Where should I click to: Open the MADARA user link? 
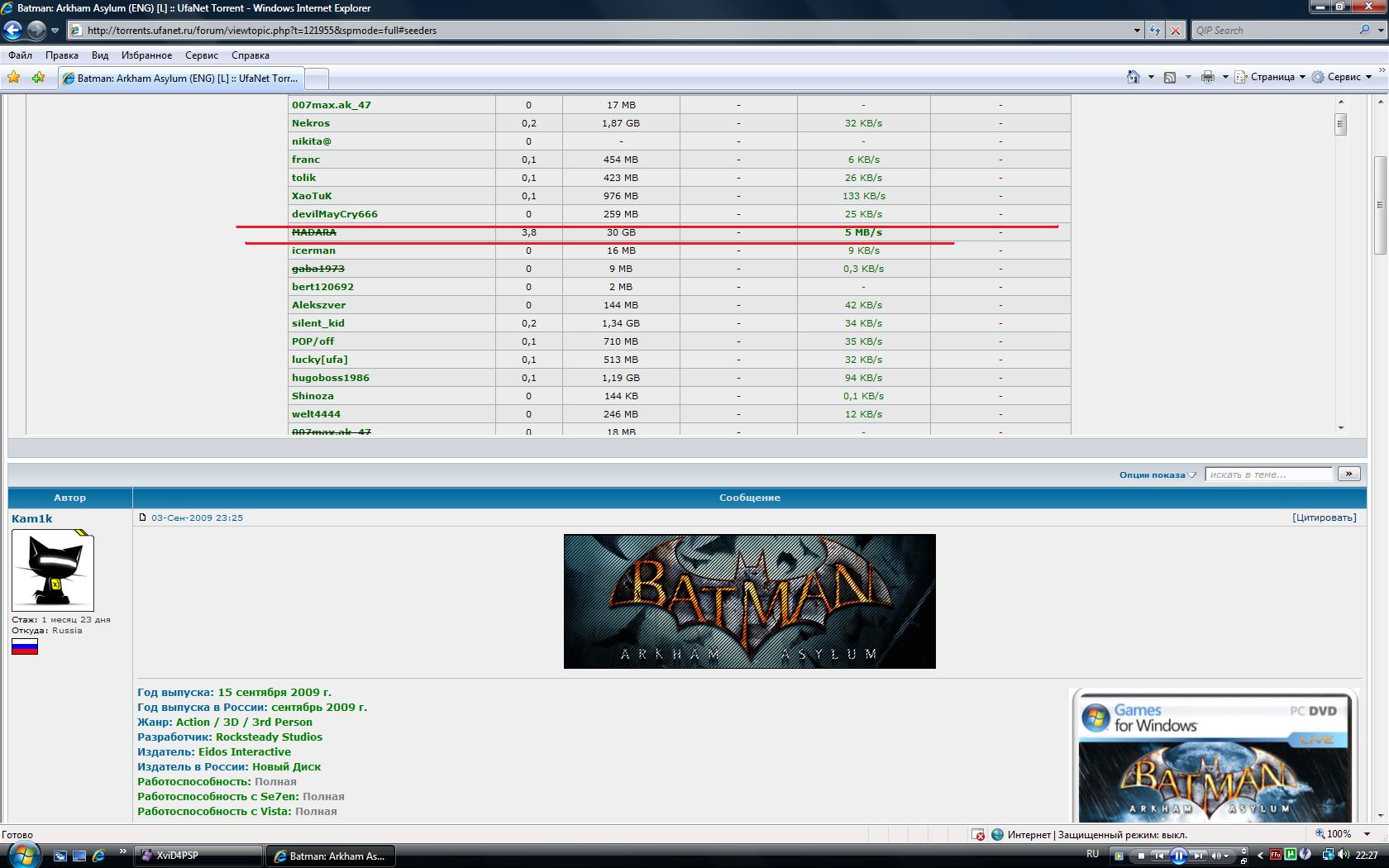tap(314, 232)
